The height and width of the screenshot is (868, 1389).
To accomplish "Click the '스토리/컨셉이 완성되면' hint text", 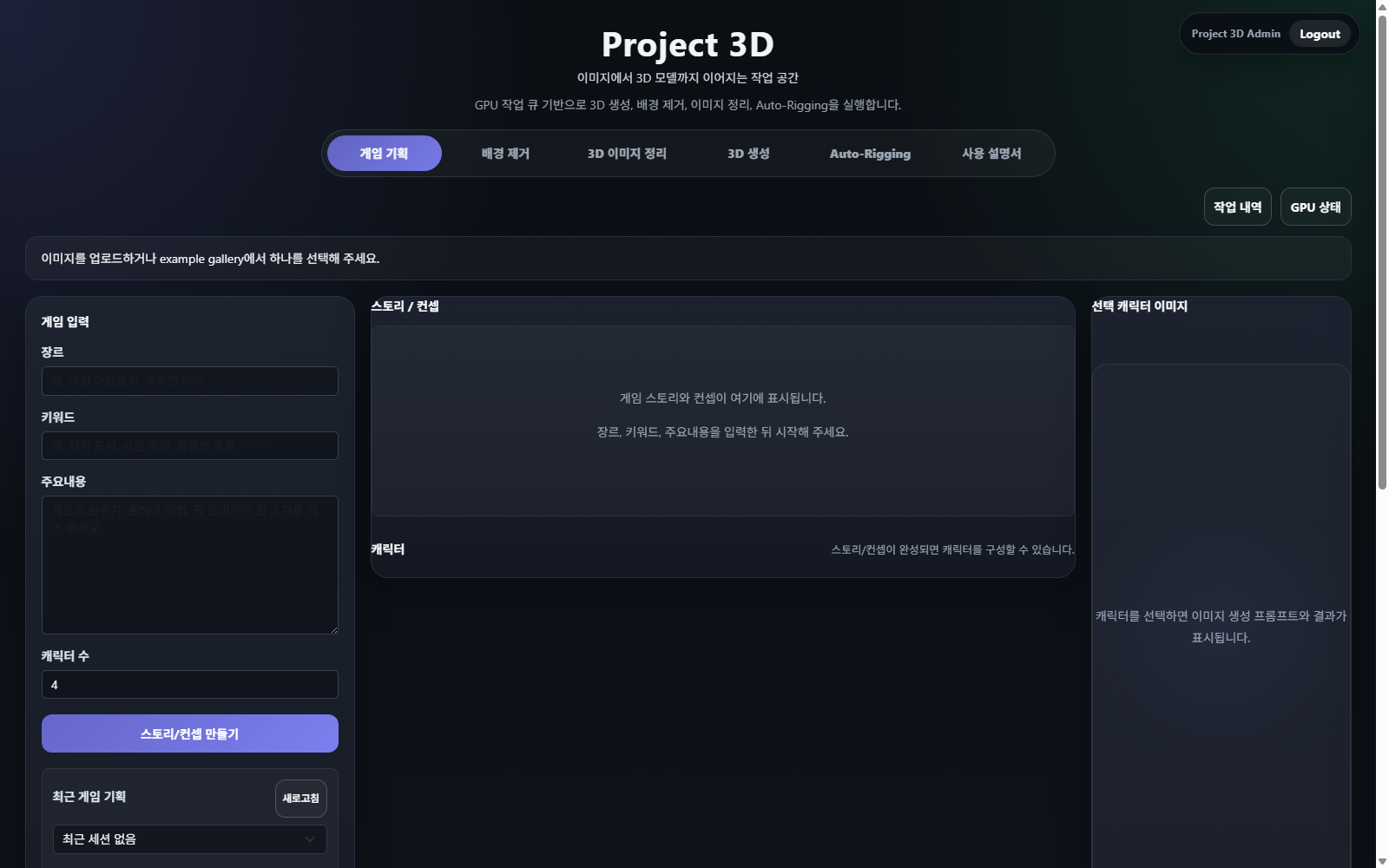I will [x=952, y=549].
